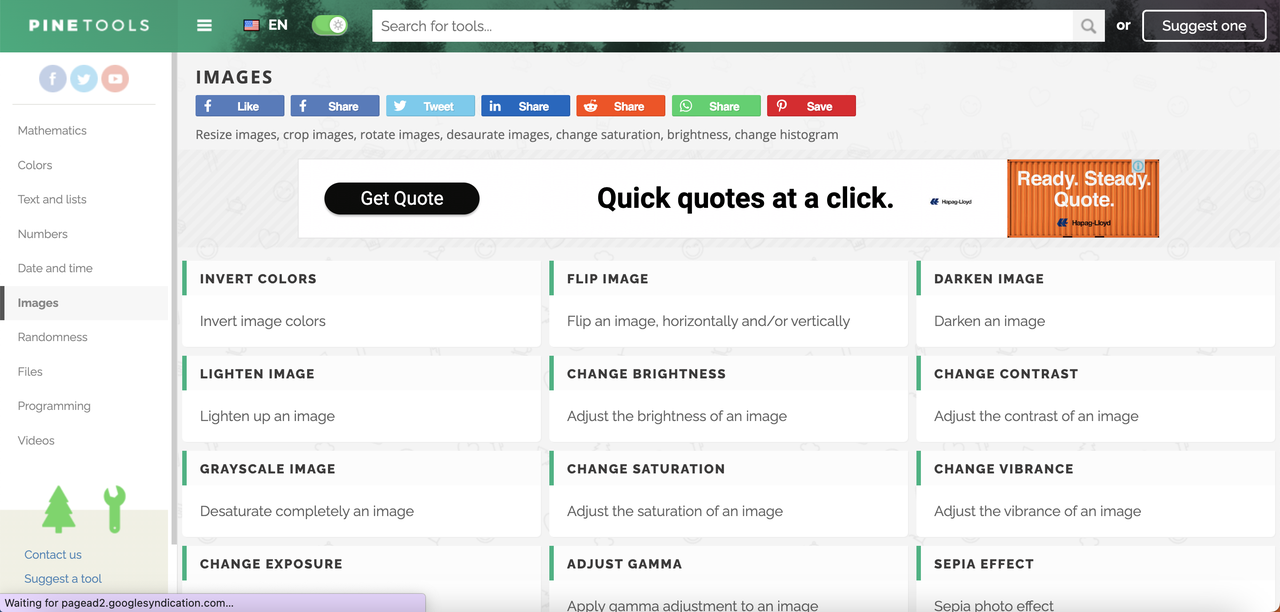Image resolution: width=1280 pixels, height=612 pixels.
Task: Click the Facebook Like button
Action: [240, 106]
